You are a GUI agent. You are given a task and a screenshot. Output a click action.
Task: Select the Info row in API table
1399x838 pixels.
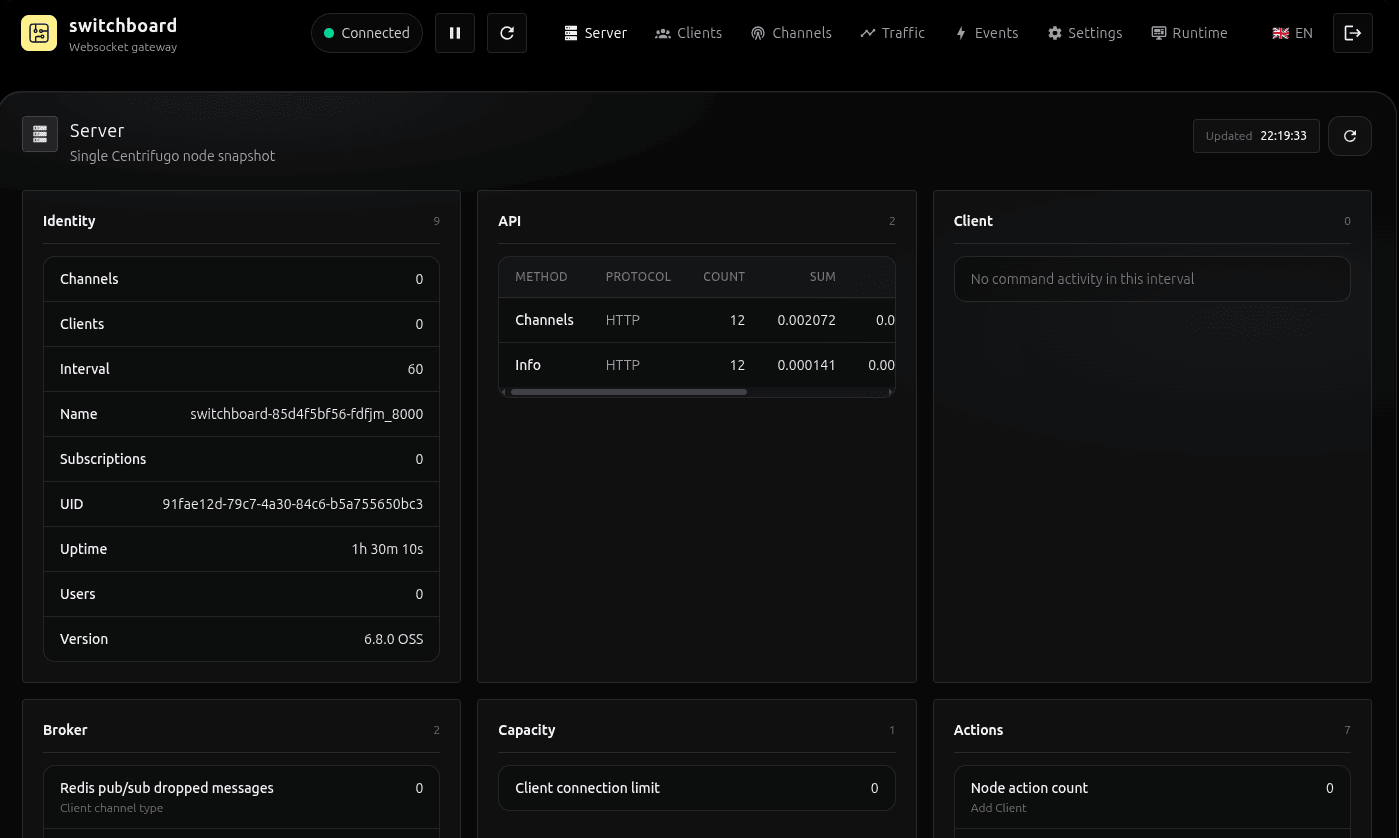pyautogui.click(x=697, y=365)
